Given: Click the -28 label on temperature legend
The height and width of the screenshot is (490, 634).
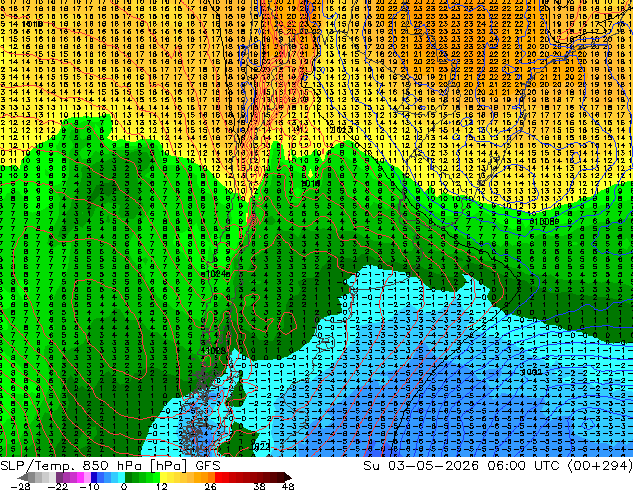Looking at the screenshot, I should 21,486.
